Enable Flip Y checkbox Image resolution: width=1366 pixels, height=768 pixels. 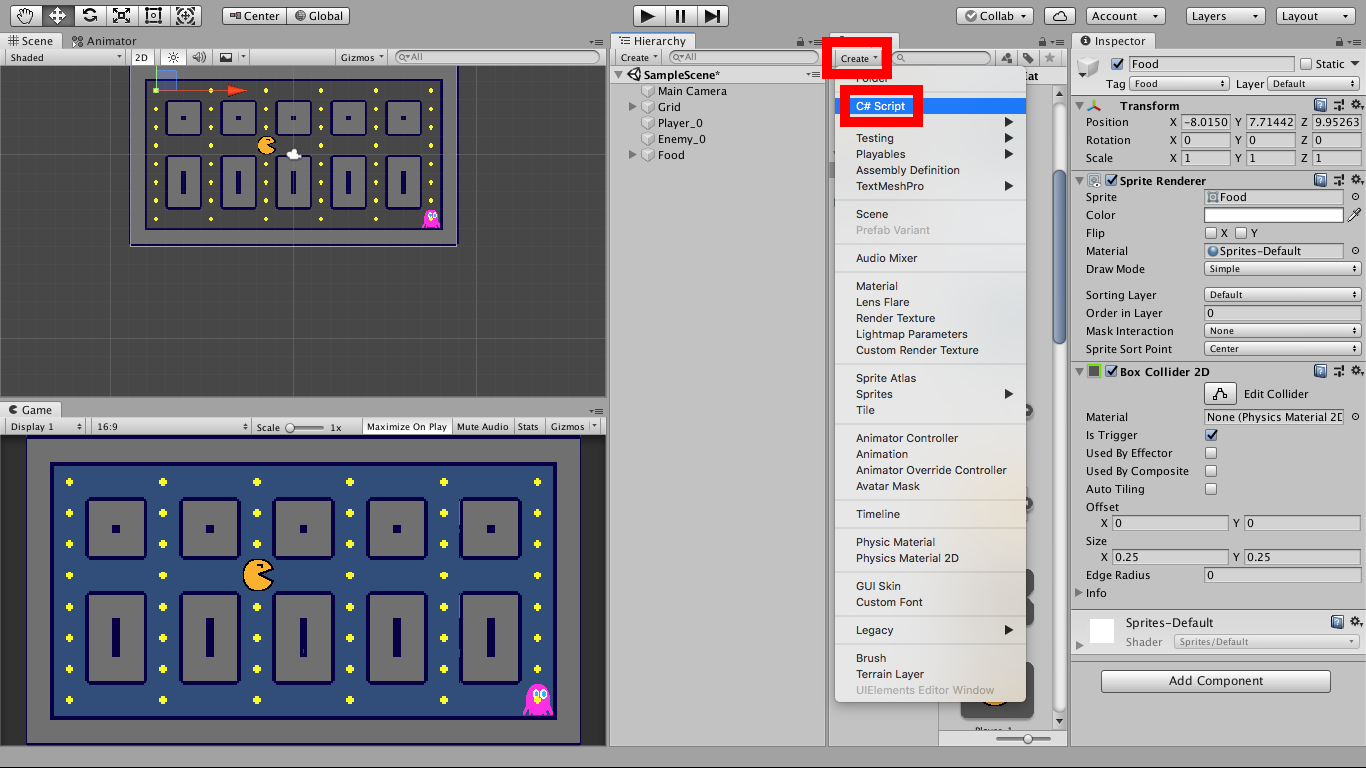(1241, 233)
